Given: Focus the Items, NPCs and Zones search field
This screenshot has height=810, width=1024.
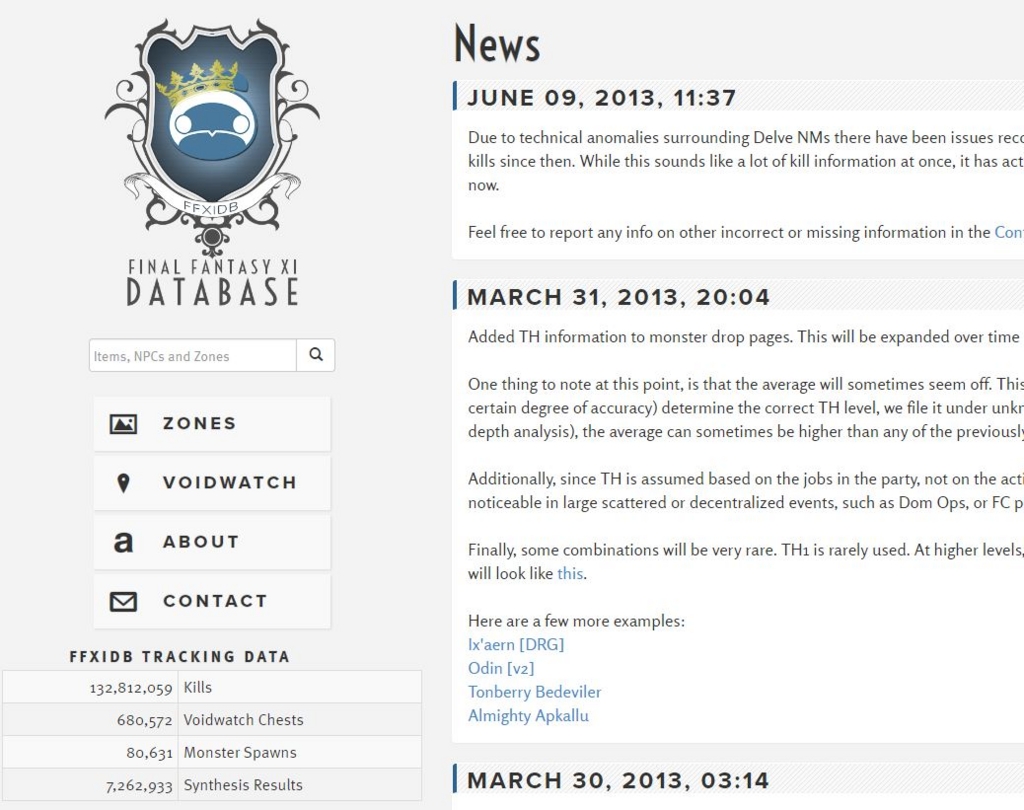Looking at the screenshot, I should (193, 355).
